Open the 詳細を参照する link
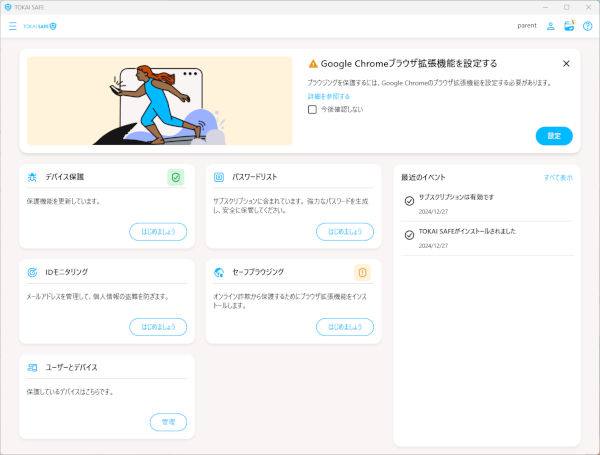The image size is (600, 455). click(329, 96)
